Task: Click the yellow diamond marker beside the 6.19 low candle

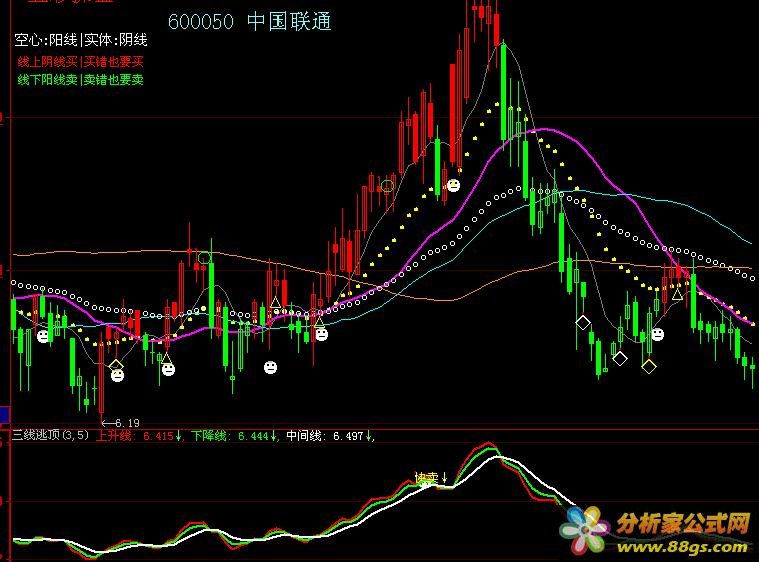Action: 116,365
